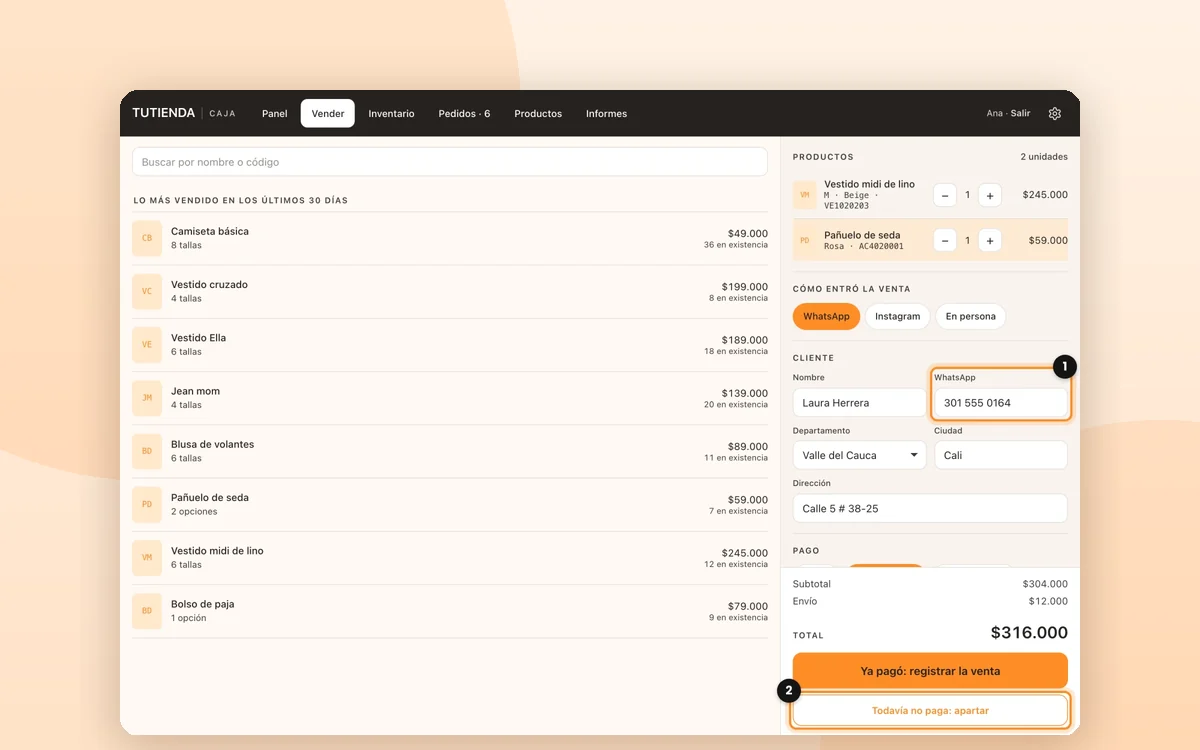Click the VC thumbnail for Vestido cruzado
The width and height of the screenshot is (1200, 750).
point(147,291)
